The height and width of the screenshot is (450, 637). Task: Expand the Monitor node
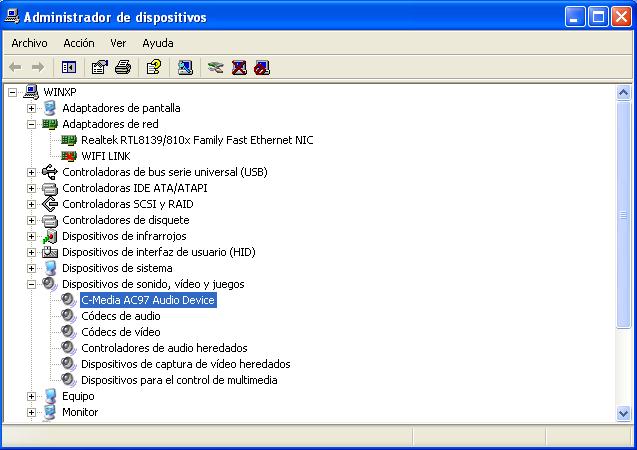(31, 412)
